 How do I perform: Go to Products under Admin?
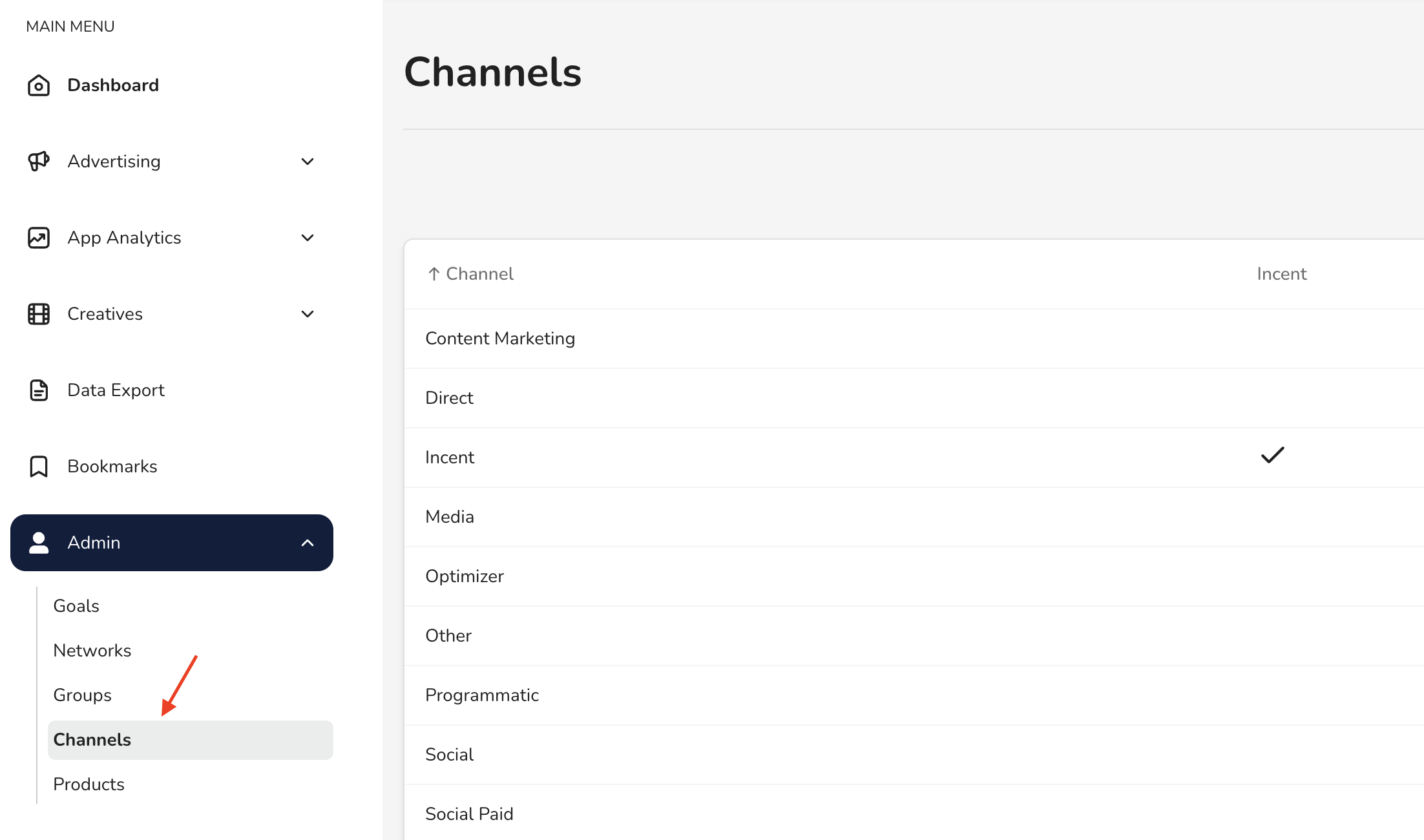point(89,784)
